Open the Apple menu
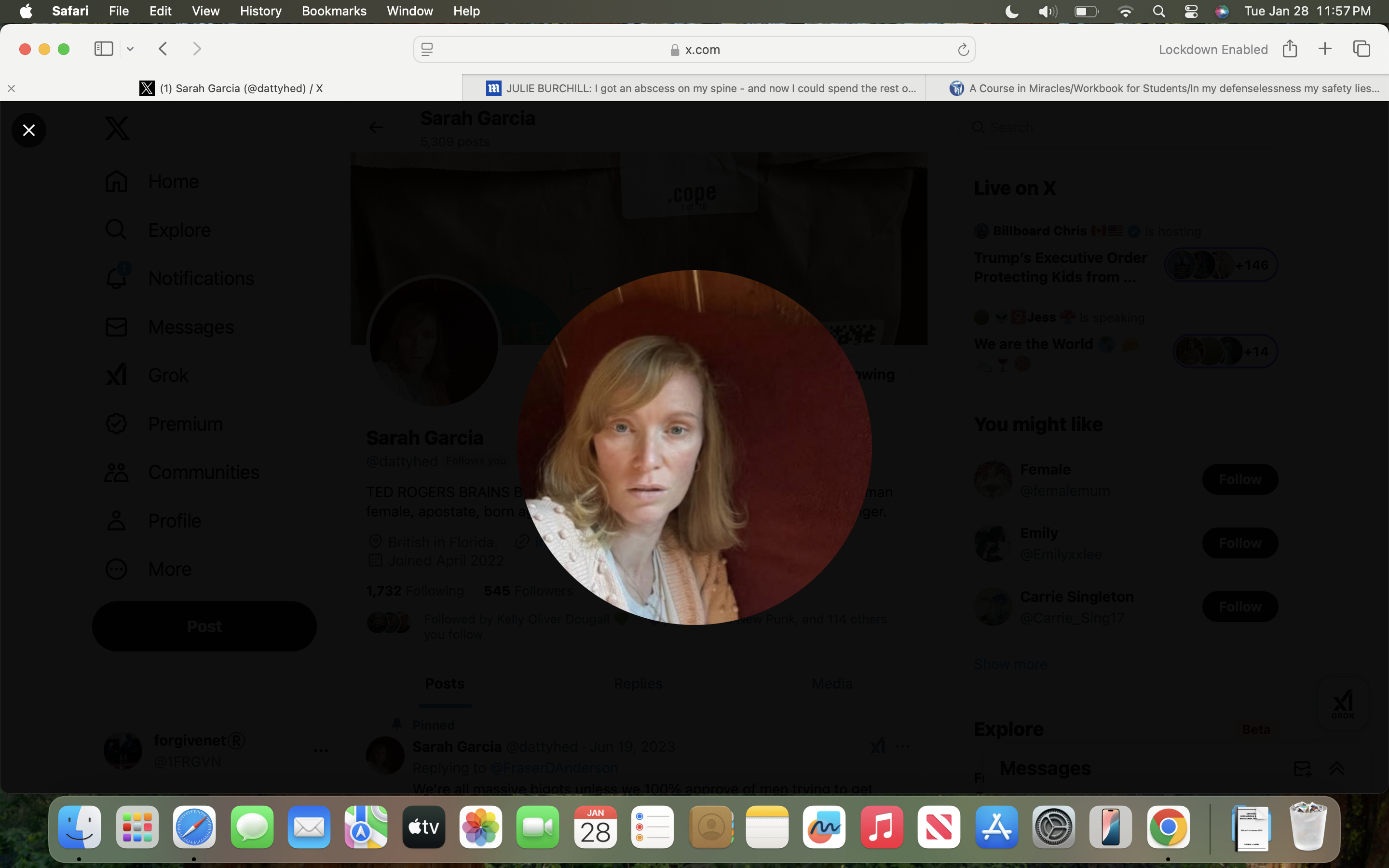The image size is (1389, 868). click(26, 12)
